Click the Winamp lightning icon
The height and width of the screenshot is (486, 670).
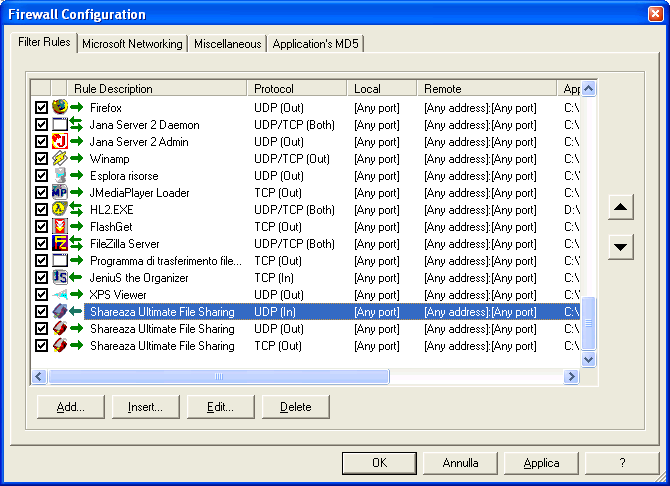[x=60, y=158]
